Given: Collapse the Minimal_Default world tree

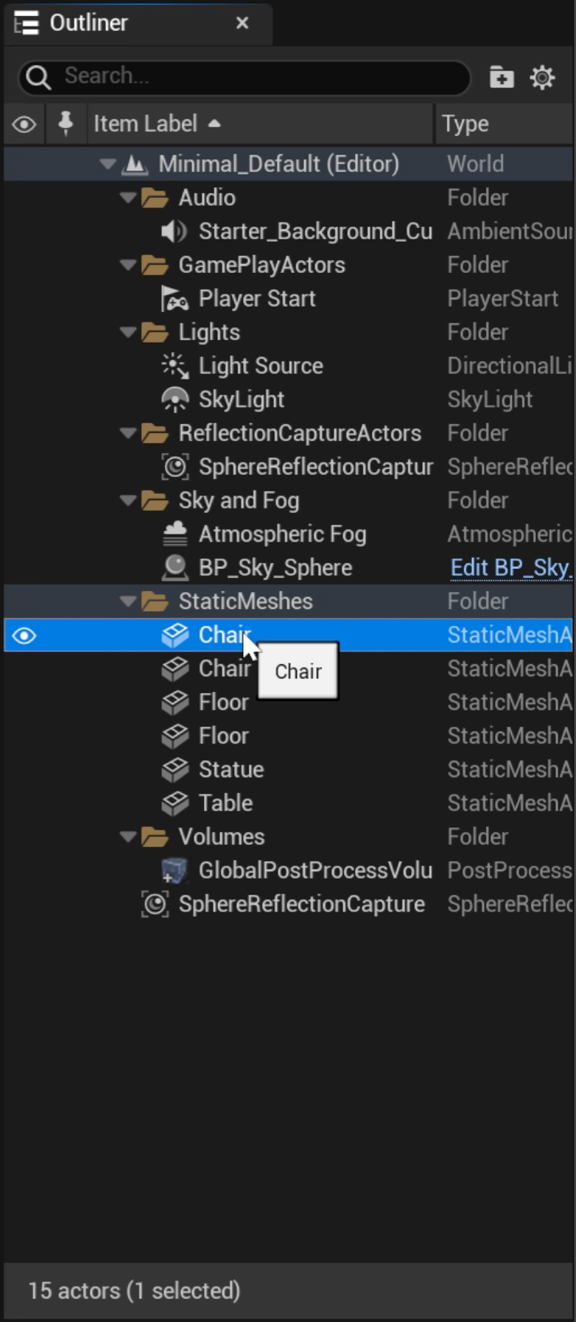Looking at the screenshot, I should 108,164.
